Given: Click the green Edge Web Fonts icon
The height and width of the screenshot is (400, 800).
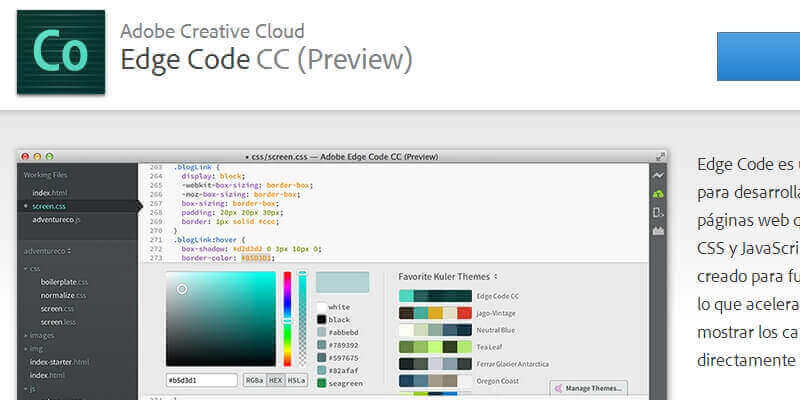Looking at the screenshot, I should (x=658, y=194).
